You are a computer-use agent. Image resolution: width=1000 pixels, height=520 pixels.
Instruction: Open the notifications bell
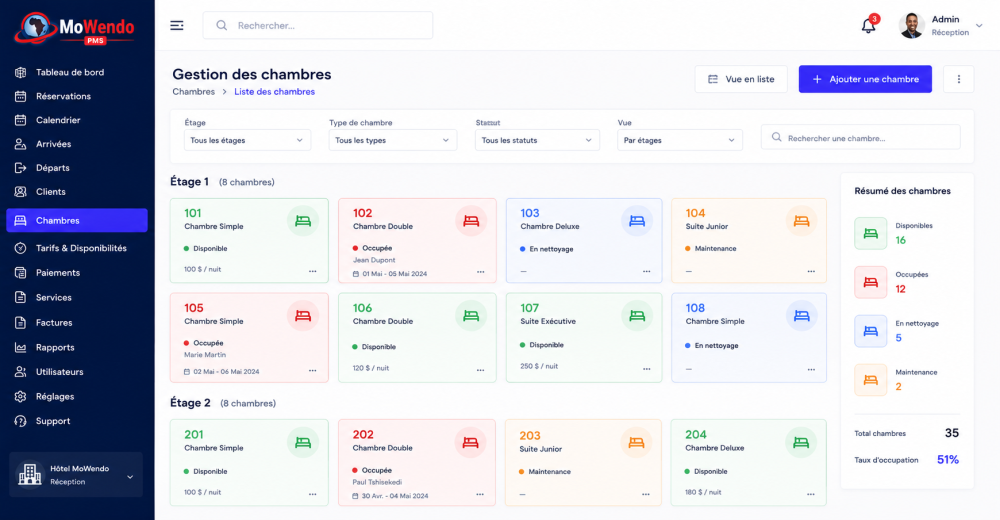pos(869,26)
